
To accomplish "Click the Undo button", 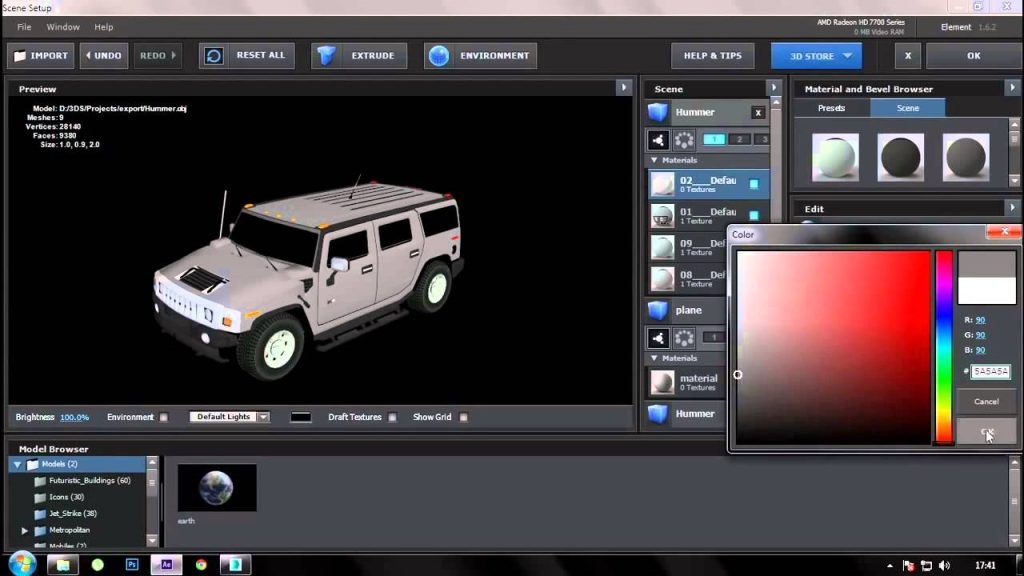I will pos(104,56).
